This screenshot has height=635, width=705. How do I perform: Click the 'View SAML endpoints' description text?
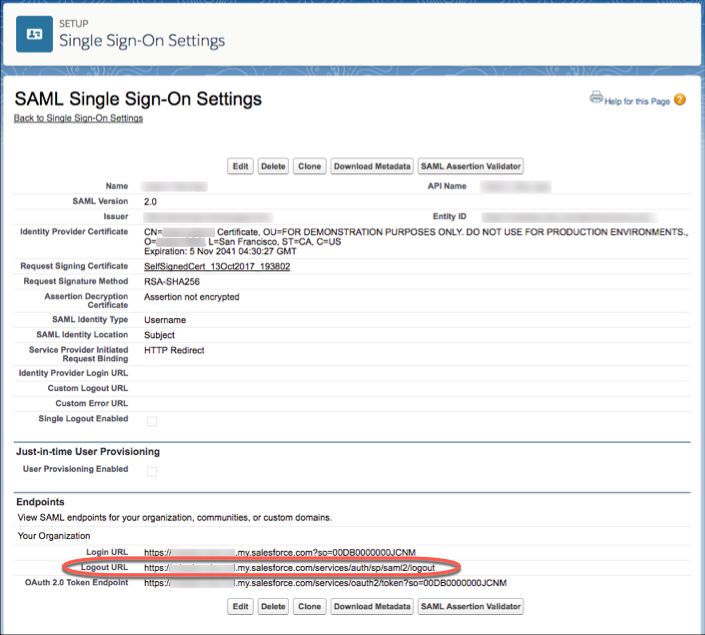(x=174, y=518)
